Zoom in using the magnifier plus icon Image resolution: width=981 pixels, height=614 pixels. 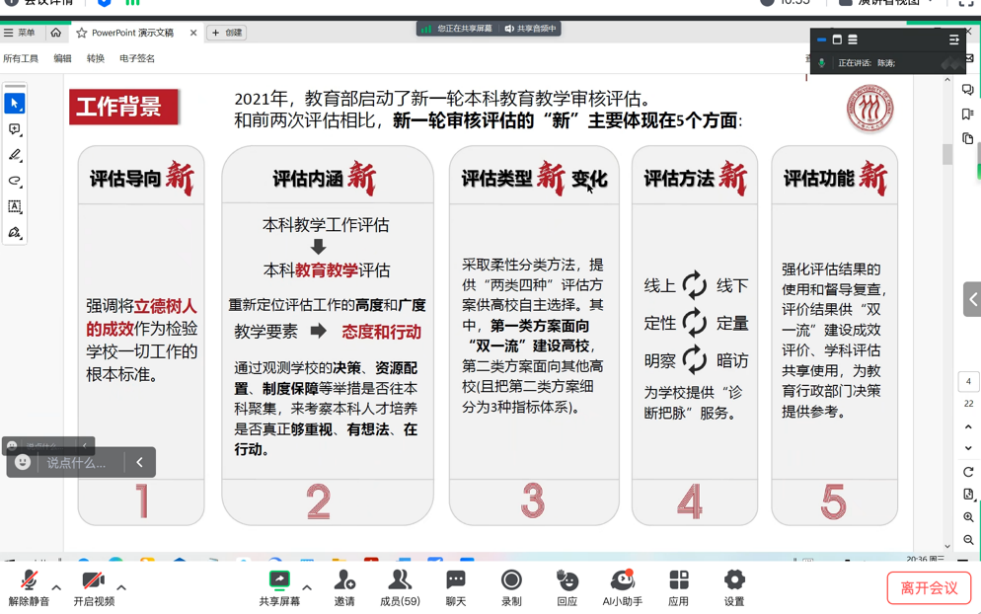[x=968, y=517]
